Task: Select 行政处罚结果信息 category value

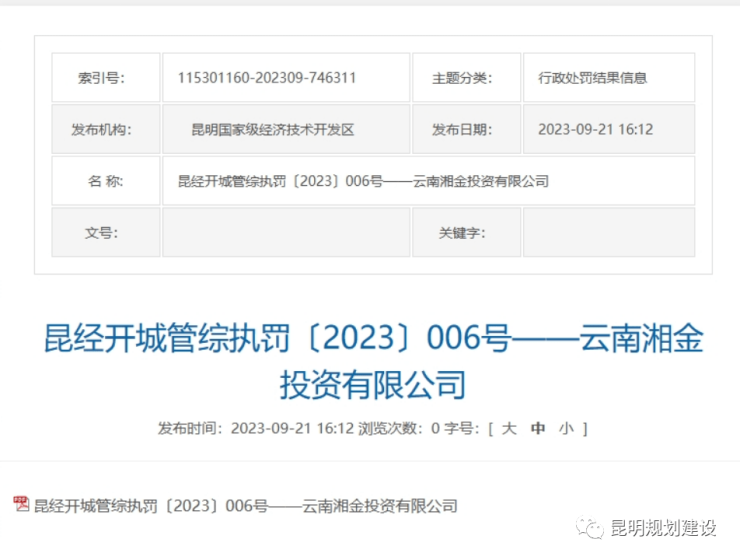Action: pos(592,78)
